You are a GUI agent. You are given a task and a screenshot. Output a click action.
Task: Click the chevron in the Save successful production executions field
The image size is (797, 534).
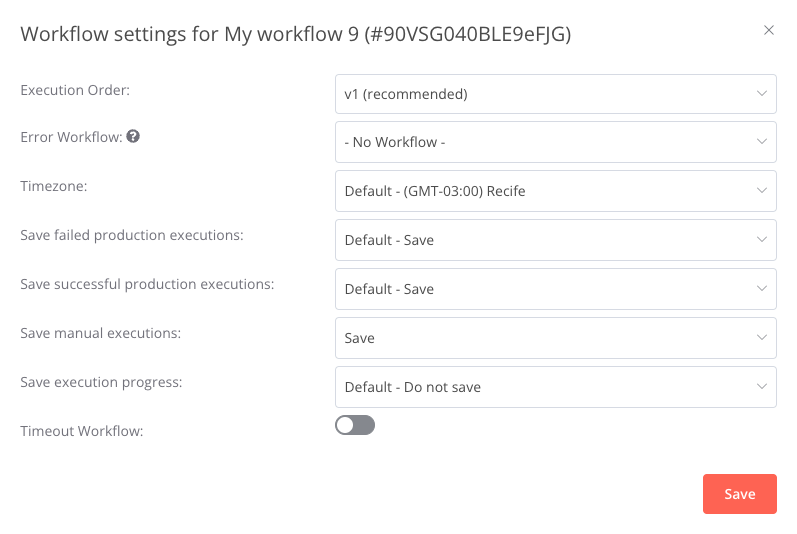(x=760, y=289)
